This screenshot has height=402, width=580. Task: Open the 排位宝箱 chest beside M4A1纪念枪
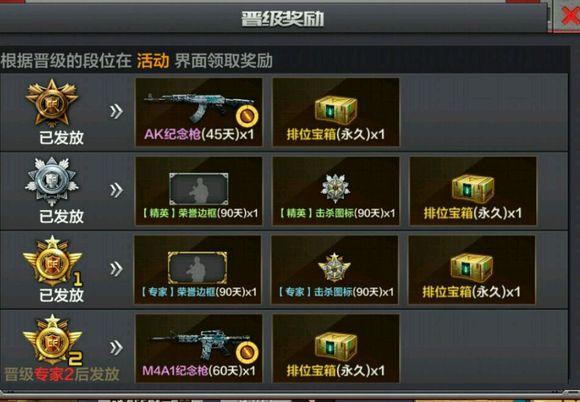336,347
